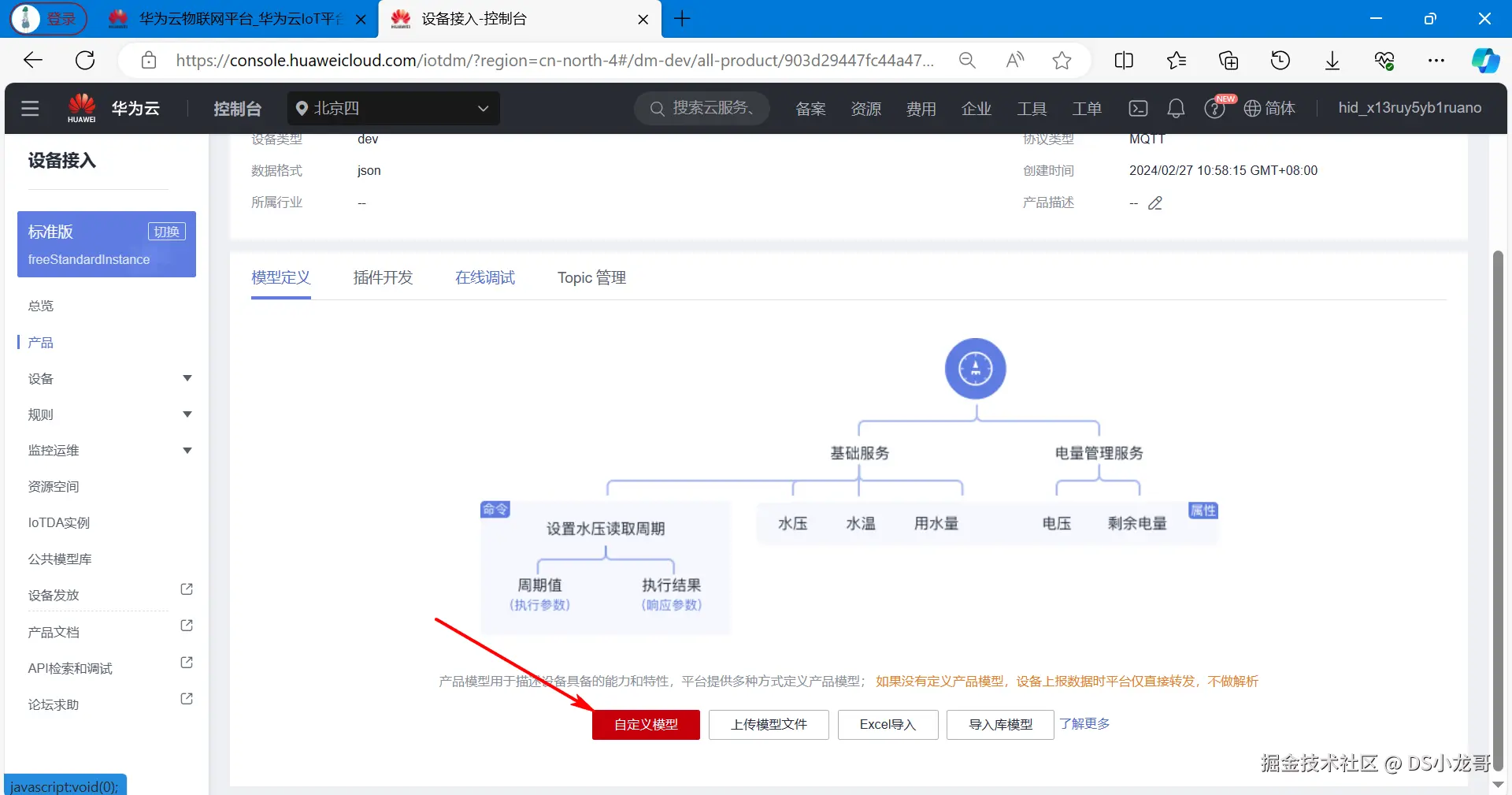Screen dimensions: 1512x795
Task: Click the browser back arrow
Action: (x=33, y=60)
